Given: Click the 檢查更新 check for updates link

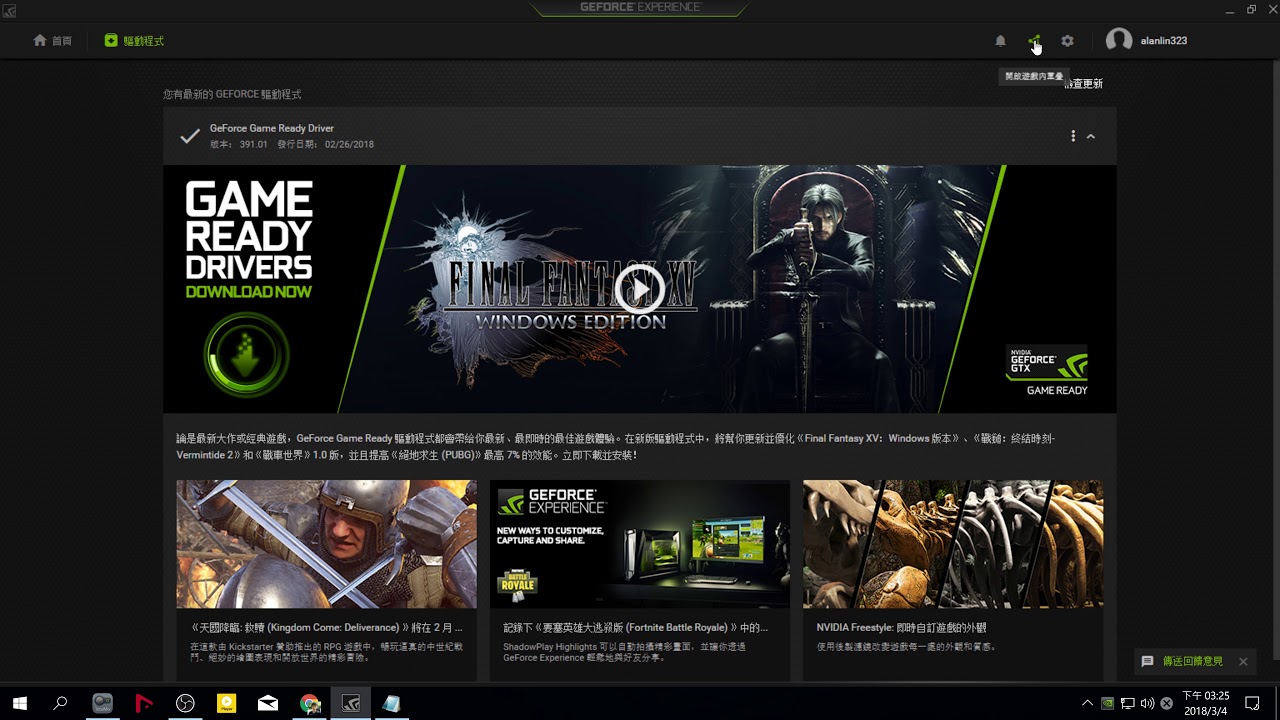Looking at the screenshot, I should pyautogui.click(x=1084, y=84).
